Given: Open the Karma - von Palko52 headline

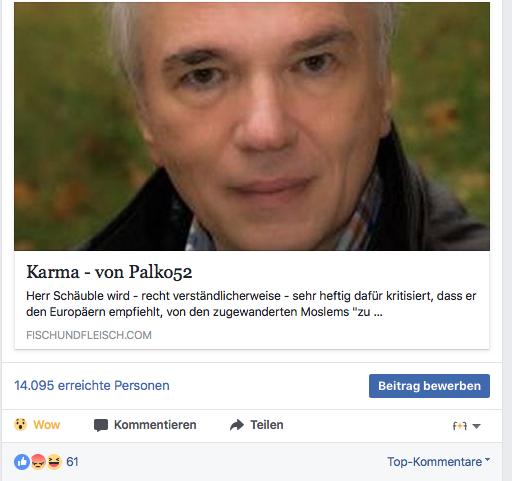Looking at the screenshot, I should coord(109,272).
